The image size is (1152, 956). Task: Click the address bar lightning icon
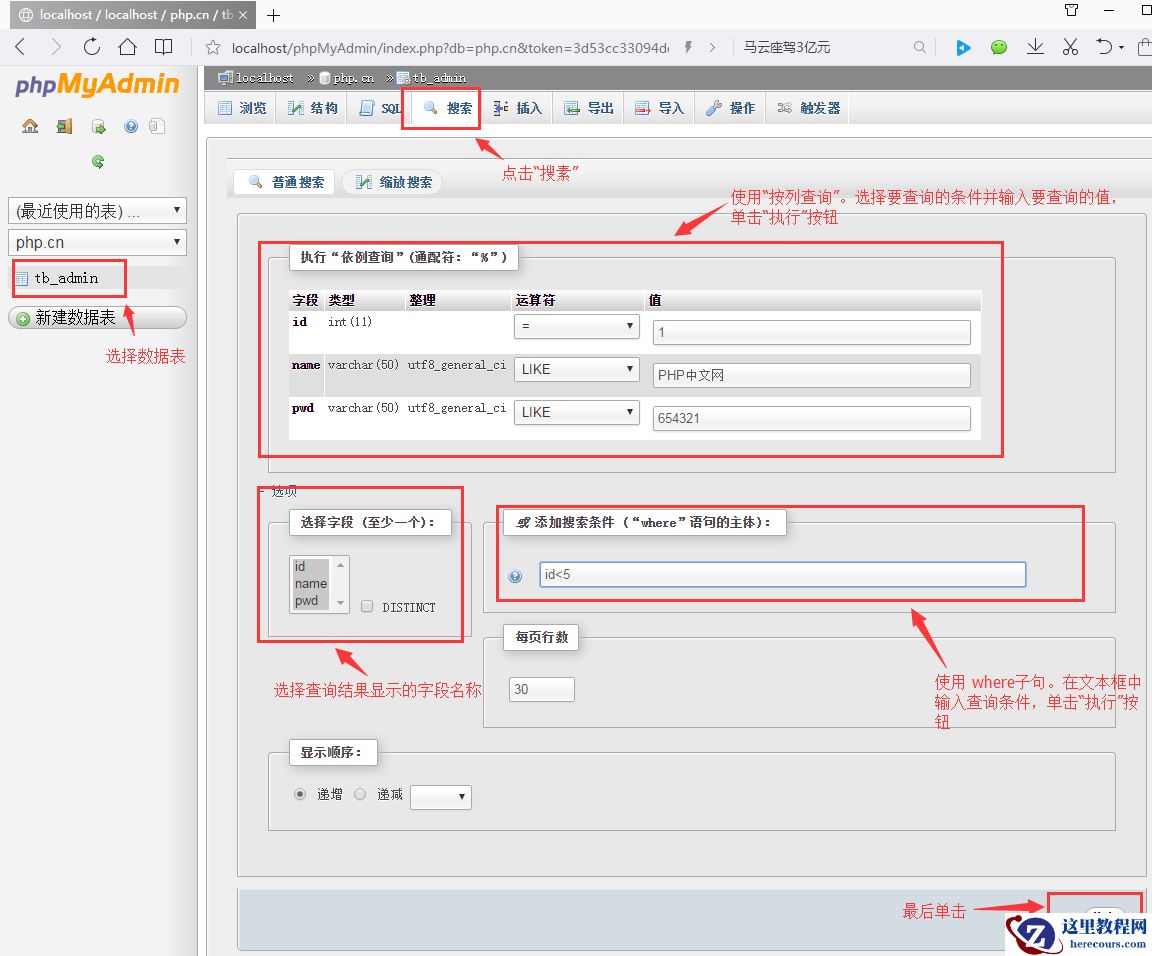[x=688, y=47]
